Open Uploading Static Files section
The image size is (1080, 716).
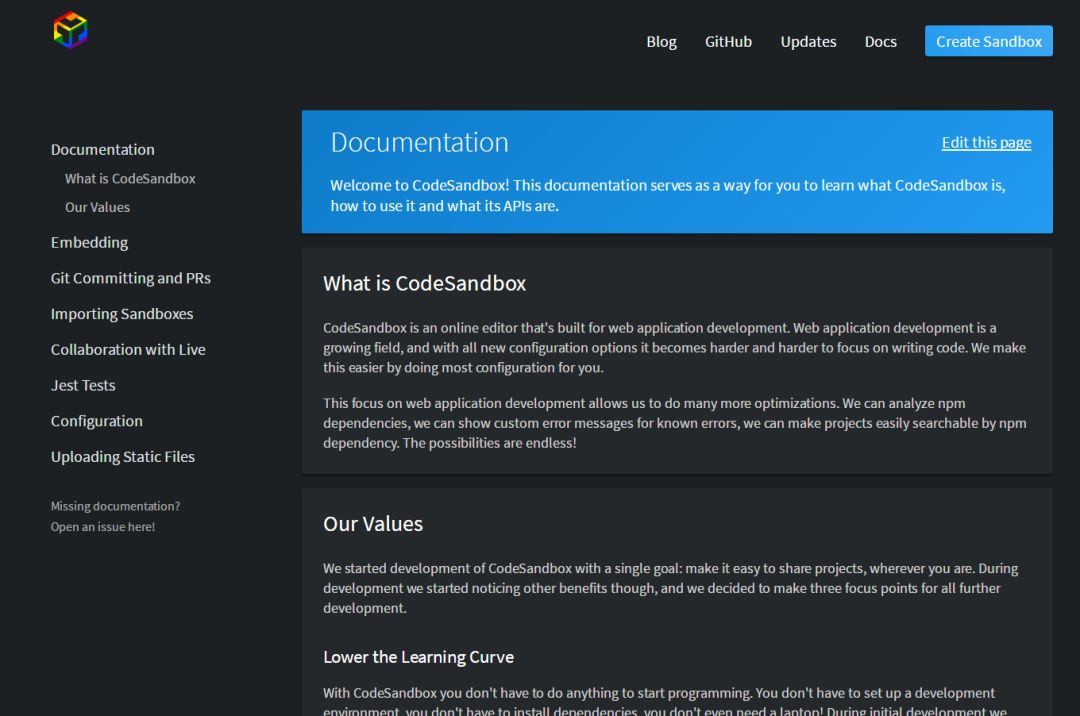click(x=123, y=457)
